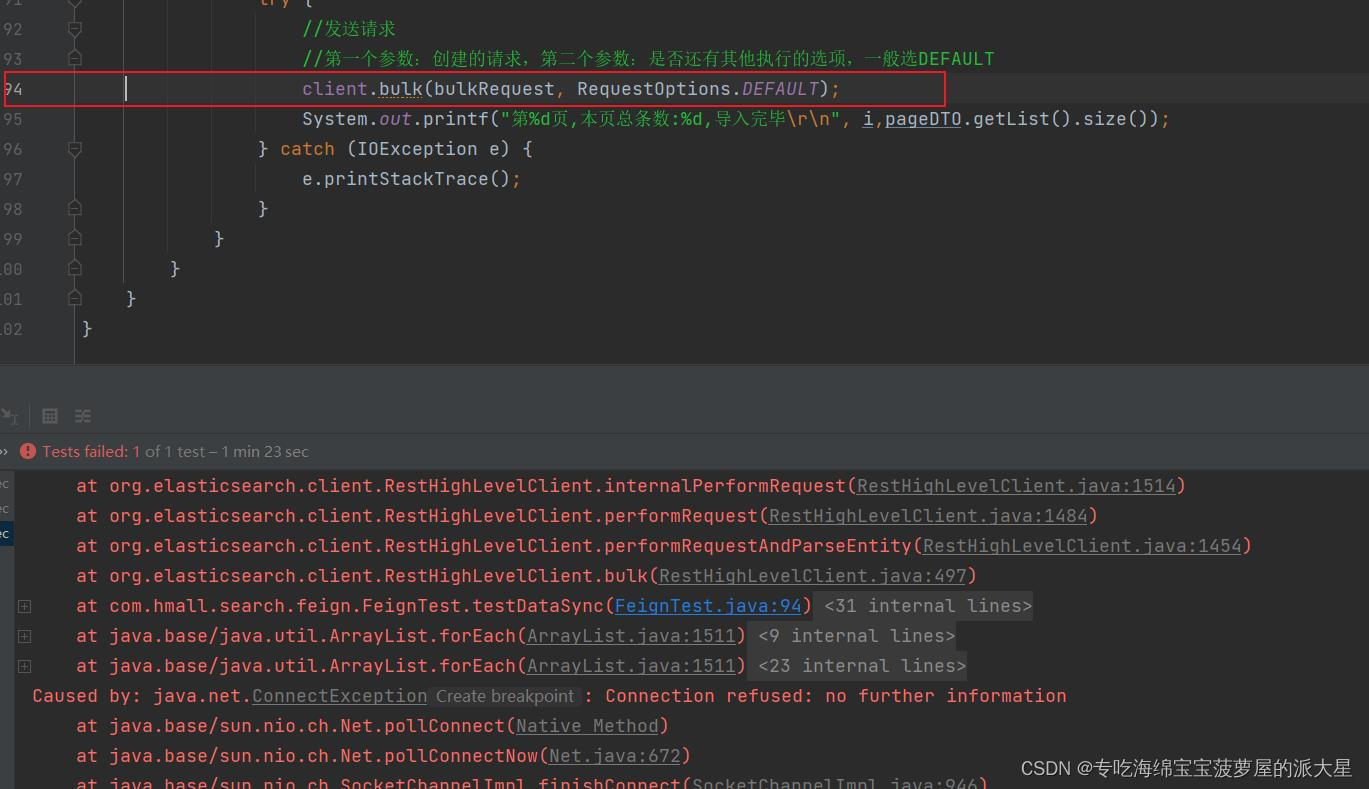This screenshot has height=789, width=1369.
Task: Open ArrayList.java:1511 link before '<23 internal lines>'
Action: point(631,666)
